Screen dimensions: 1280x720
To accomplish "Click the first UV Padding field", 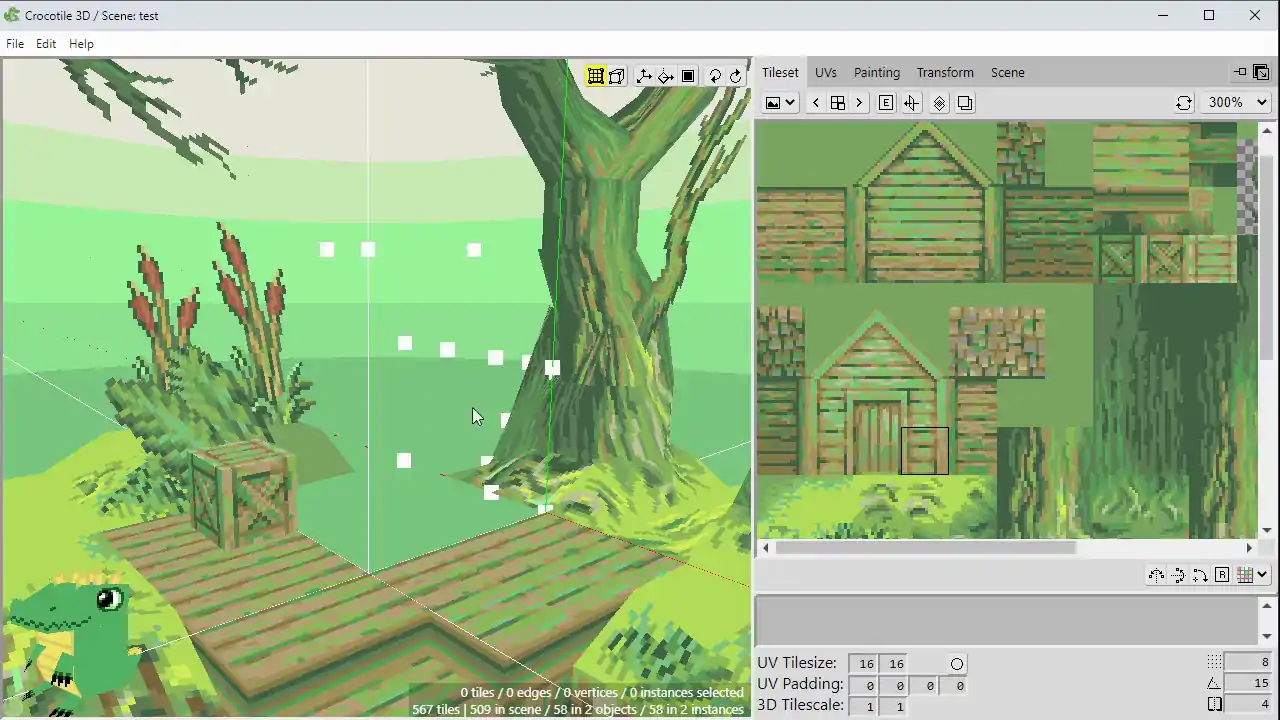I will (864, 685).
